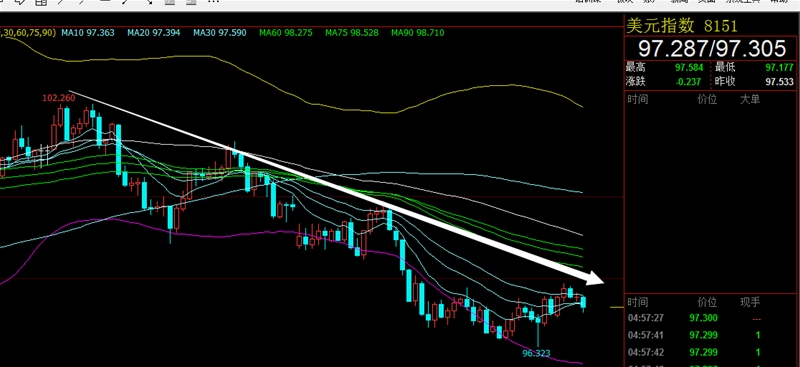Click the 102.260 high price label on chart
The image size is (800, 367).
pos(58,98)
